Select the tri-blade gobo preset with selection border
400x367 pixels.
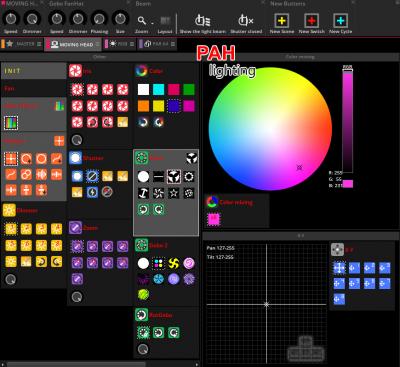click(x=174, y=177)
